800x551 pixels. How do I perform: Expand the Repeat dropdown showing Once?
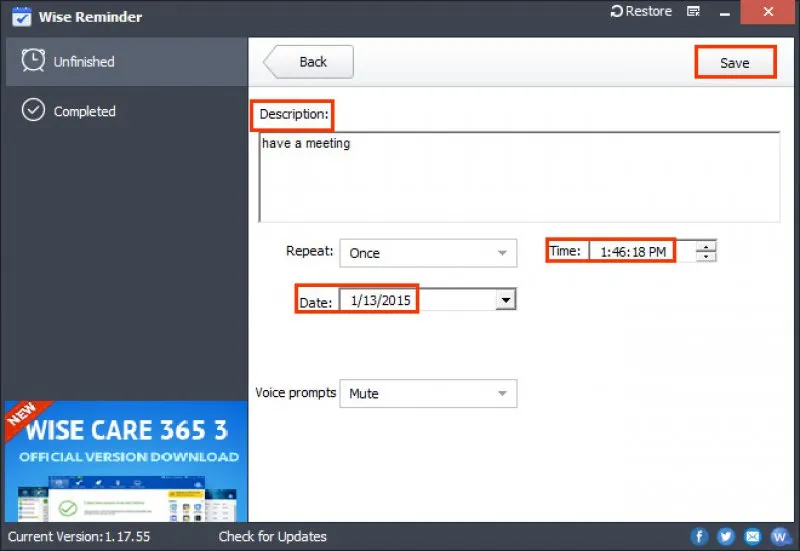pyautogui.click(x=428, y=253)
